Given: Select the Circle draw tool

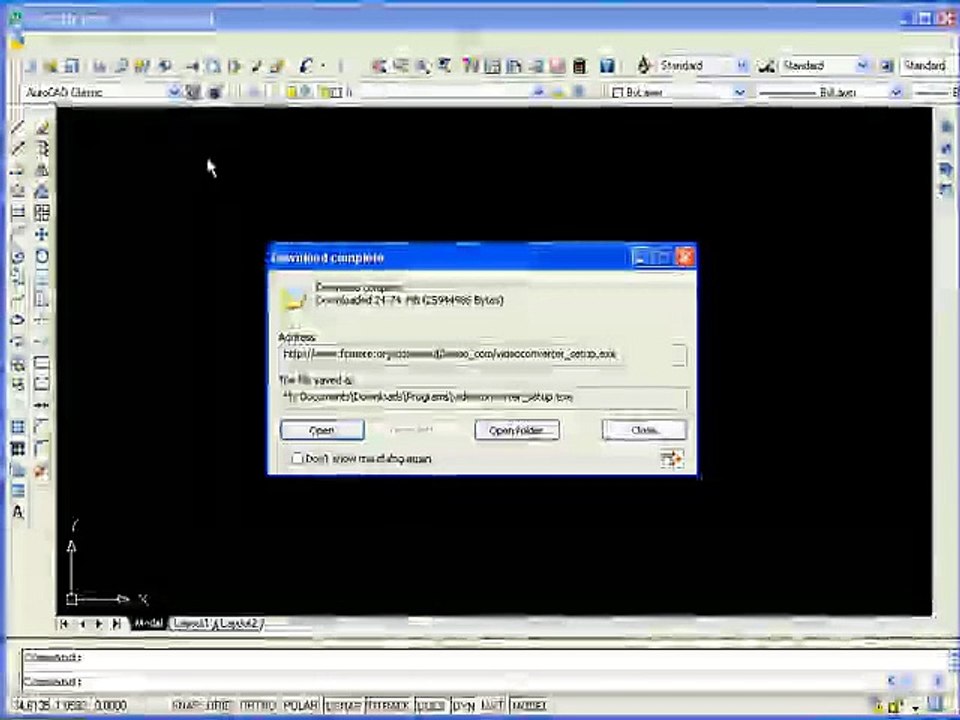Looking at the screenshot, I should point(18,256).
